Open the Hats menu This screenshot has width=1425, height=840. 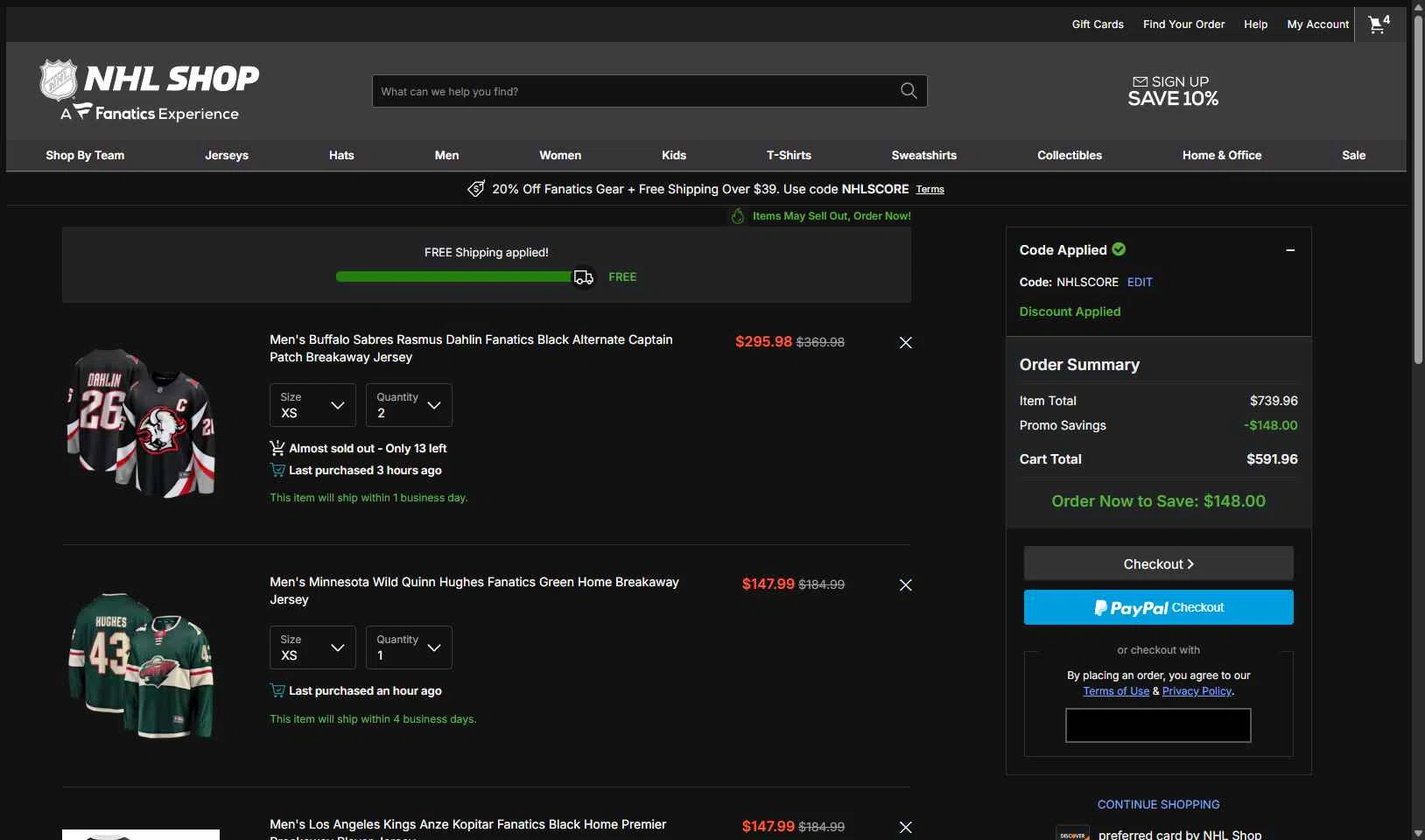[x=341, y=155]
